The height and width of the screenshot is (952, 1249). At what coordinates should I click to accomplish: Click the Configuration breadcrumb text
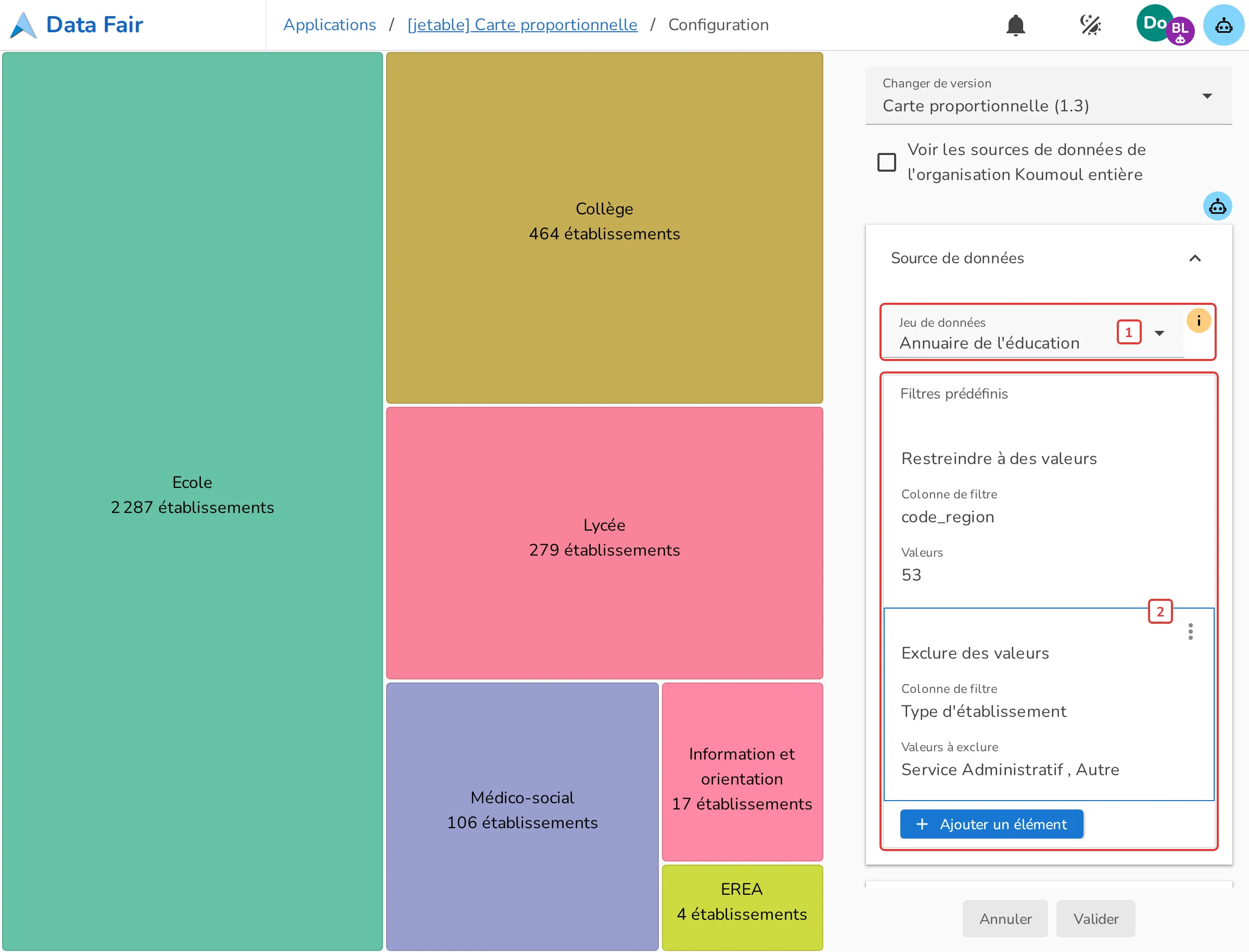718,25
